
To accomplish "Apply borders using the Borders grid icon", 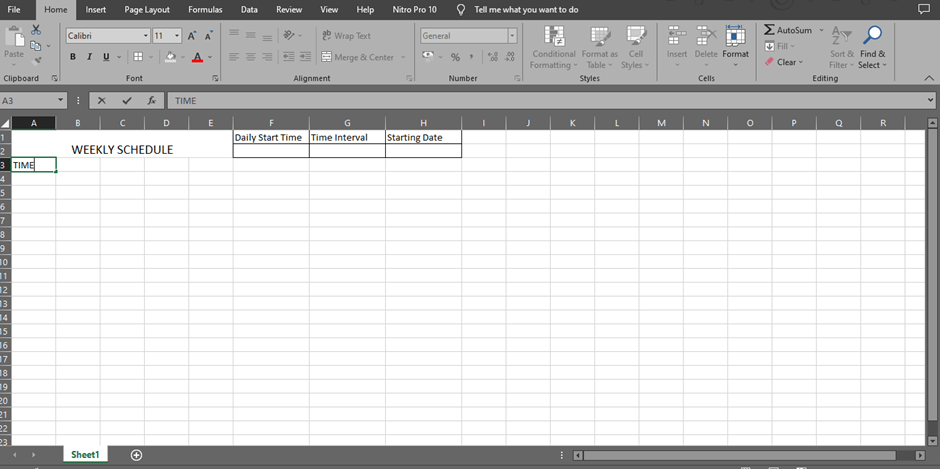I will 138,57.
